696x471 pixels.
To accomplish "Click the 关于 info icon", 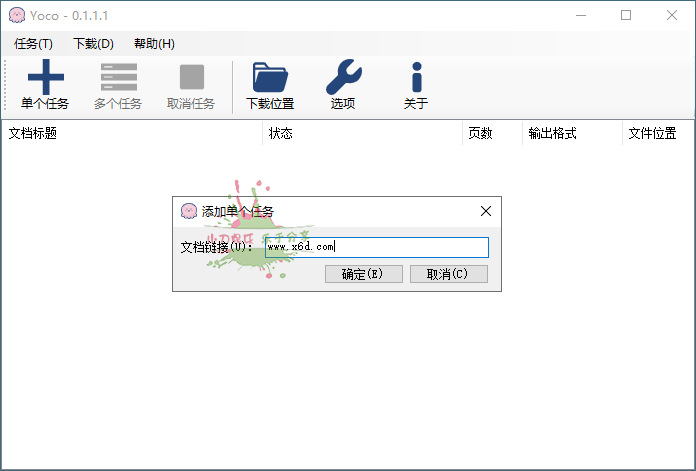I will pos(416,77).
